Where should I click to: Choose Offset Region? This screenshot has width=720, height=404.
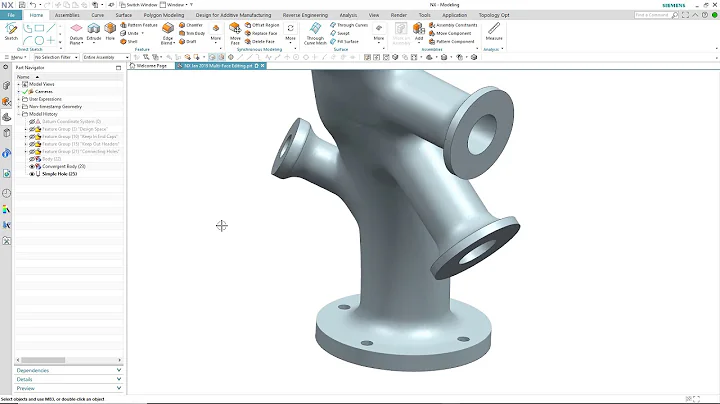(x=262, y=25)
